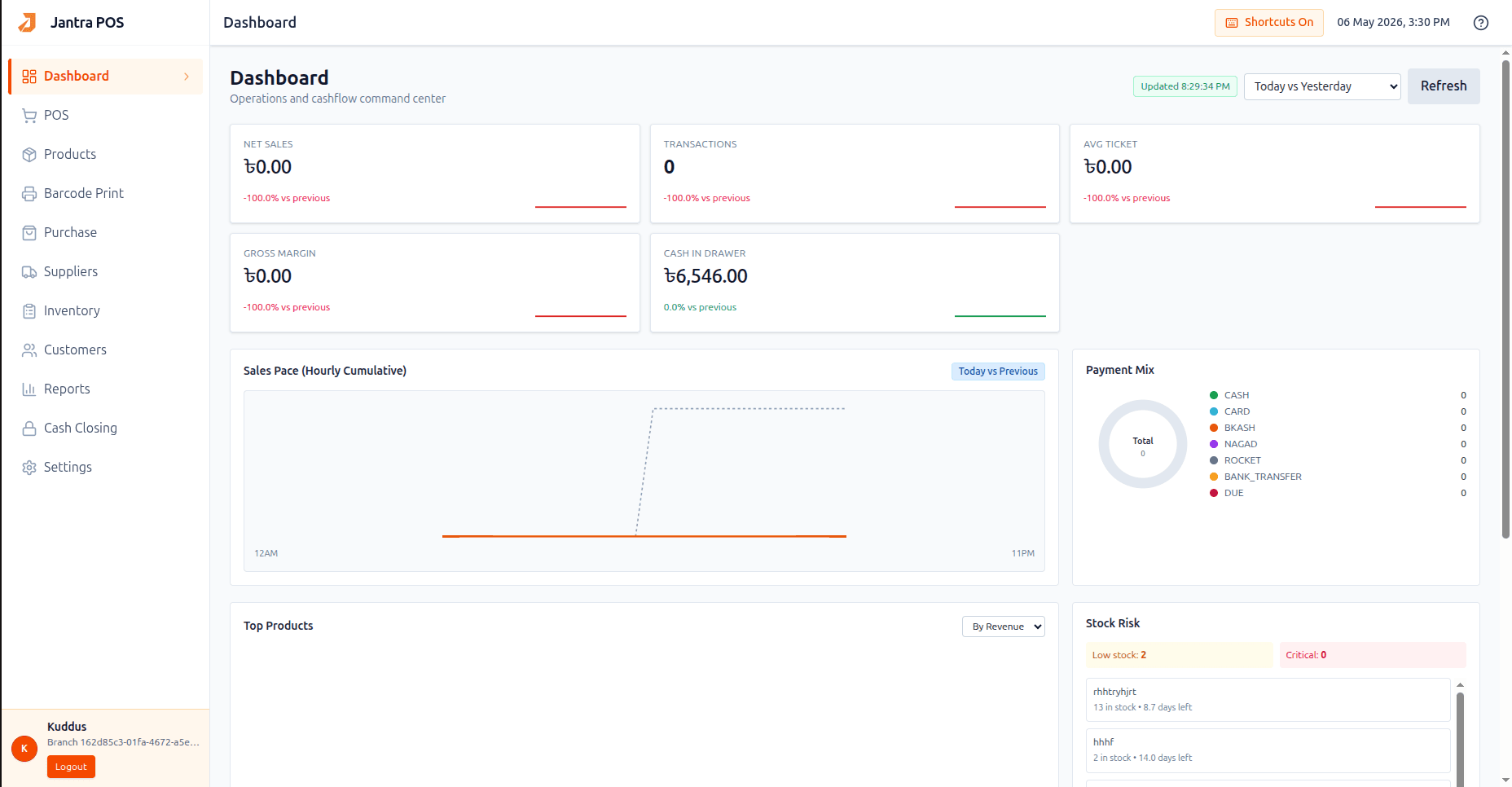Viewport: 1512px width, 787px height.
Task: Open the By Revenue sort dropdown
Action: [1004, 627]
